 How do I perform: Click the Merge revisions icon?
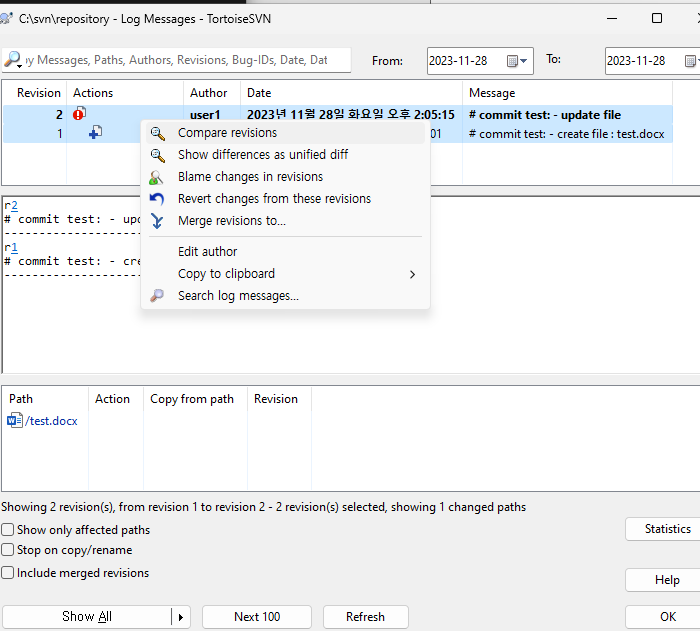[x=157, y=221]
